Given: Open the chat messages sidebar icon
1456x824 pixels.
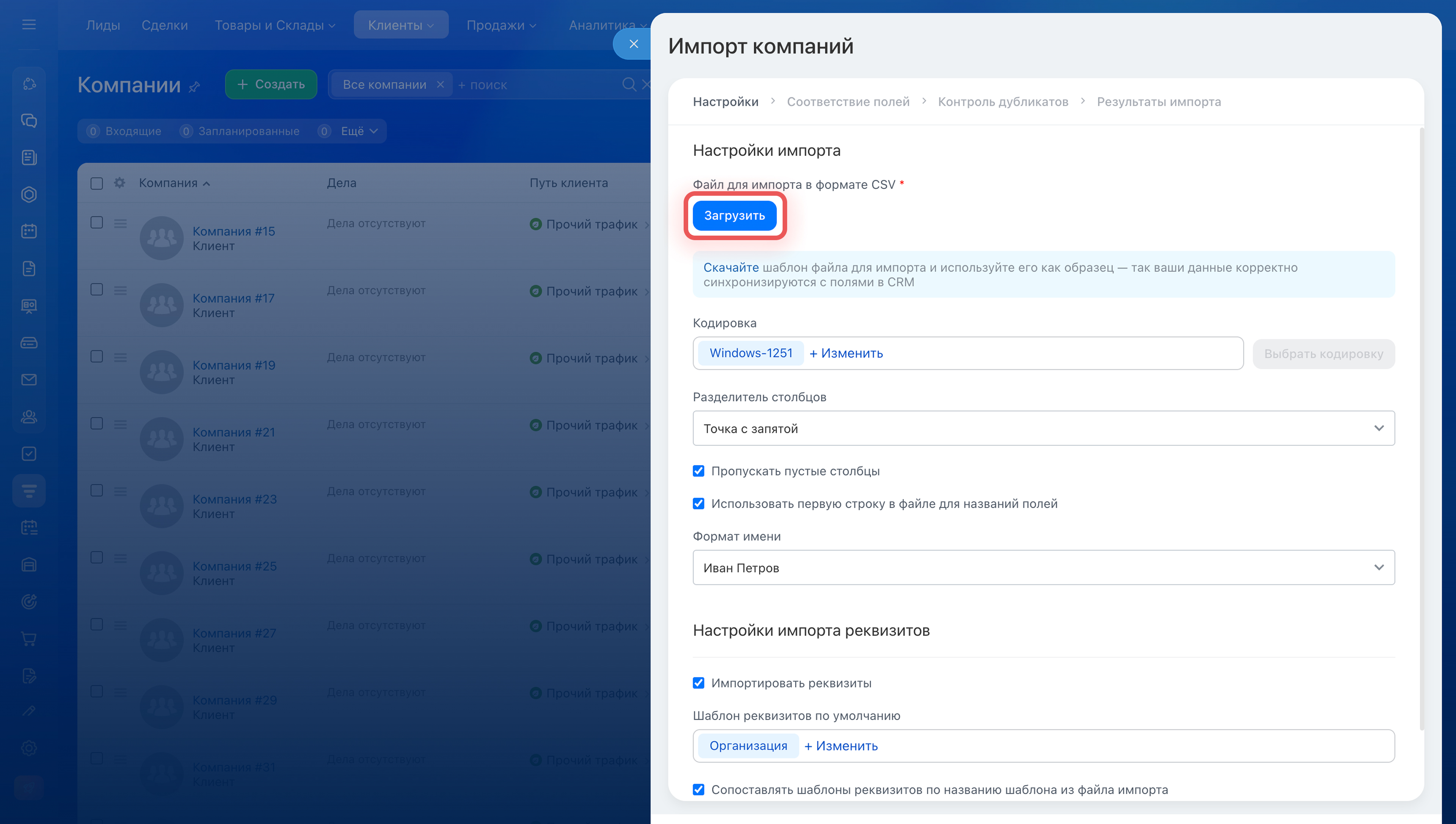Looking at the screenshot, I should click(29, 121).
